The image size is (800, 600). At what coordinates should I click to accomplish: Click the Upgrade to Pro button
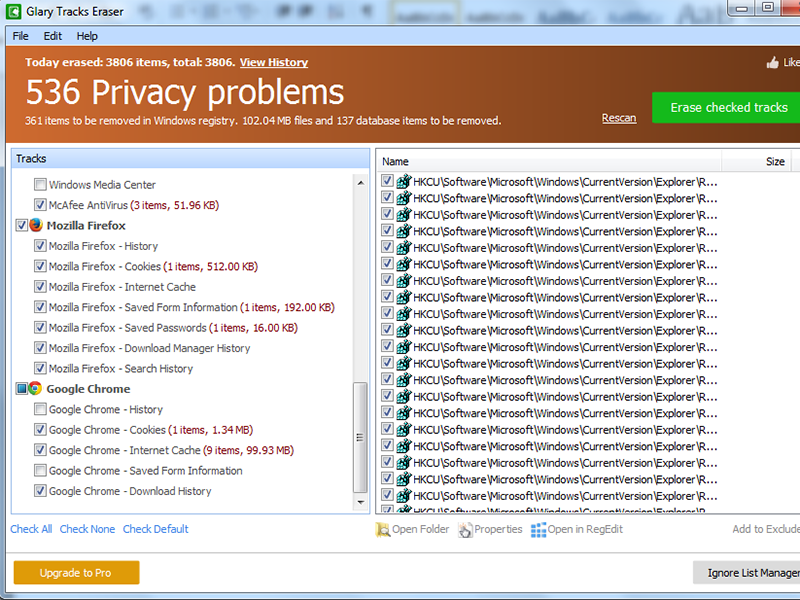point(76,572)
